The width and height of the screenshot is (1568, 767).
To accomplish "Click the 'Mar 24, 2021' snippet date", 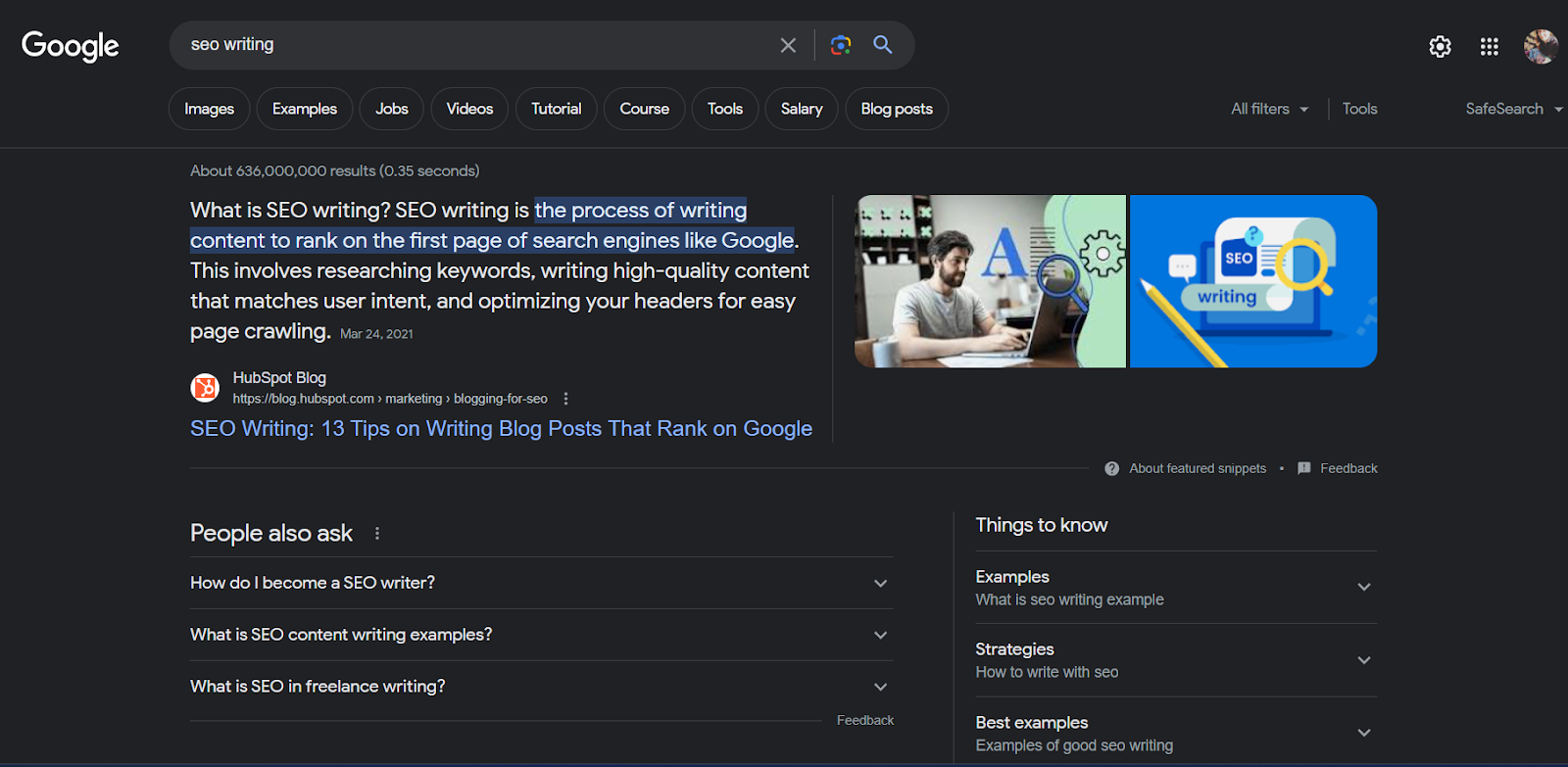I will click(376, 334).
